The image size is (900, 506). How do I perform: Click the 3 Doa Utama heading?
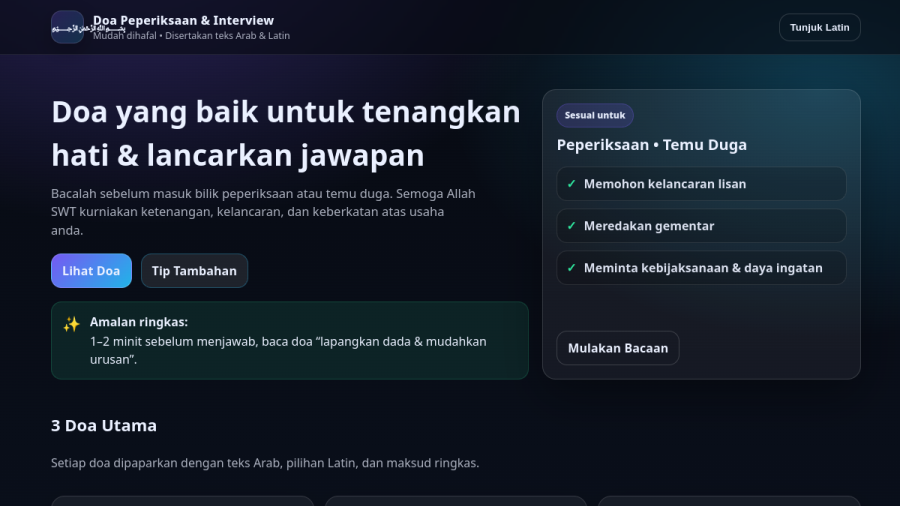104,426
